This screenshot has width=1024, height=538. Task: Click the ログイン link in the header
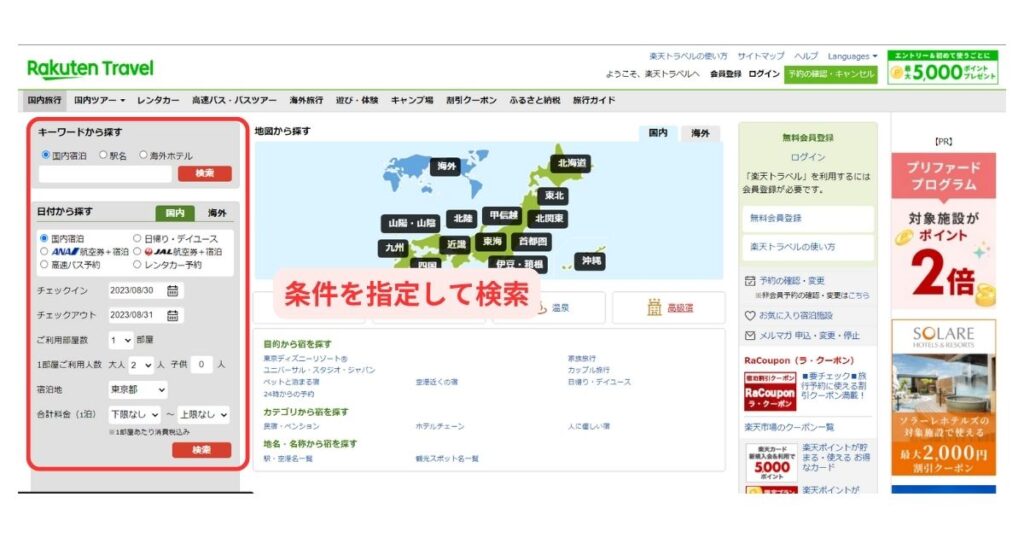(x=764, y=74)
